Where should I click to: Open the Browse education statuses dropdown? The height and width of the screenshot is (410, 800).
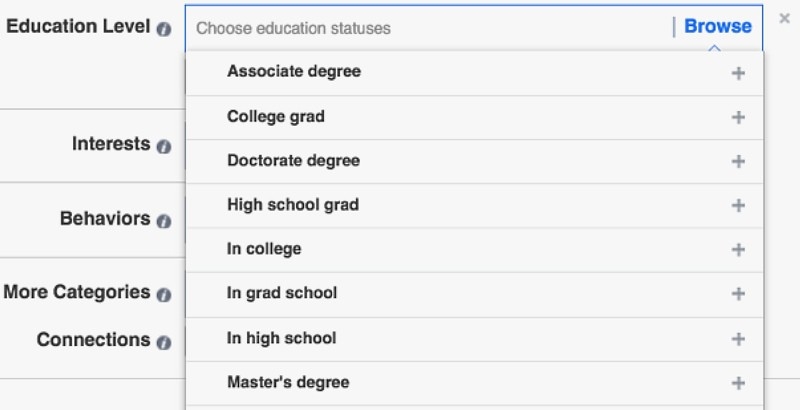click(x=717, y=27)
